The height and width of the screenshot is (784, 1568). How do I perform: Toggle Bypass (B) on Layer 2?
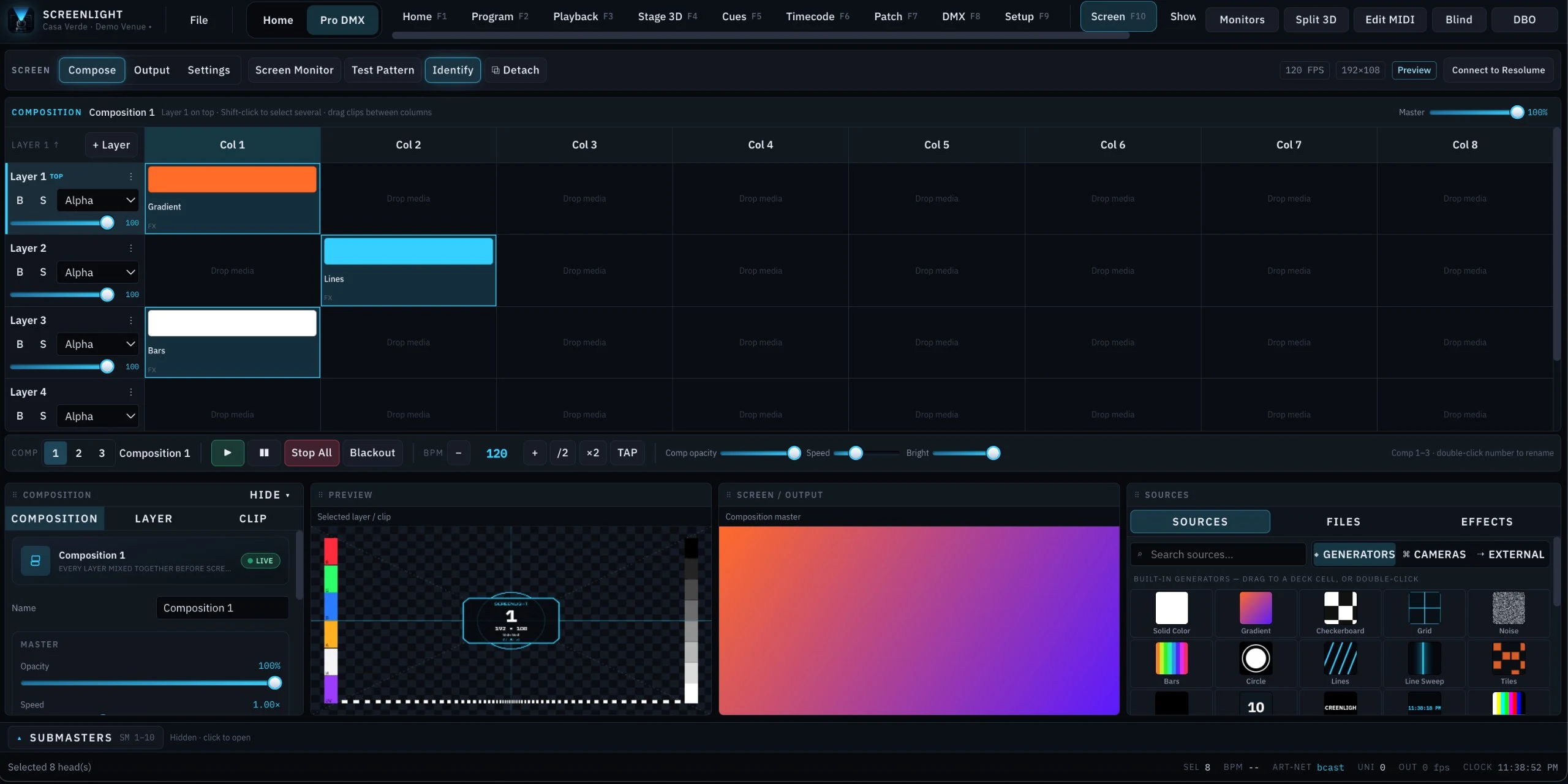(x=20, y=272)
